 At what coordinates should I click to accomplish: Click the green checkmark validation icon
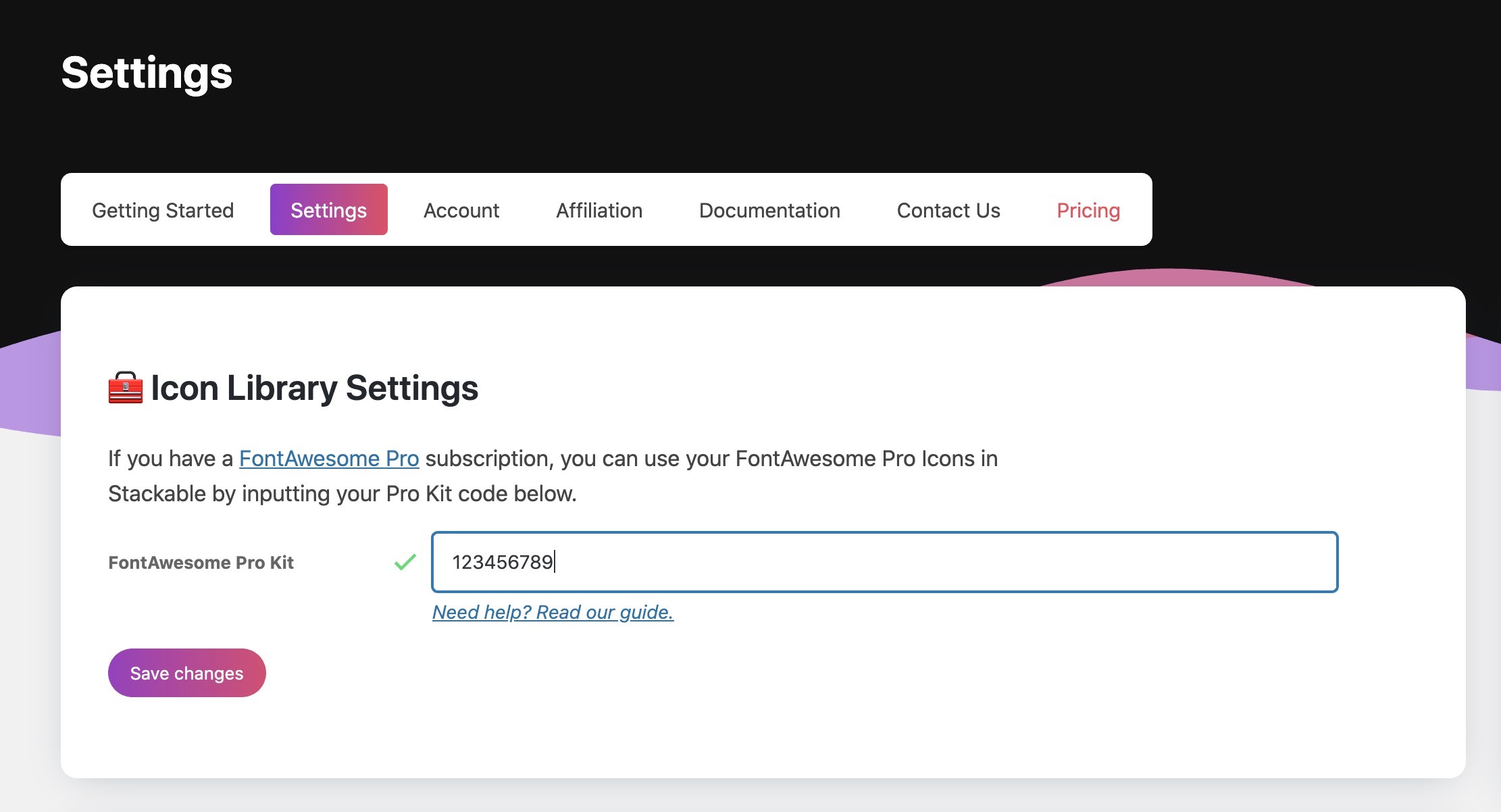coord(405,562)
